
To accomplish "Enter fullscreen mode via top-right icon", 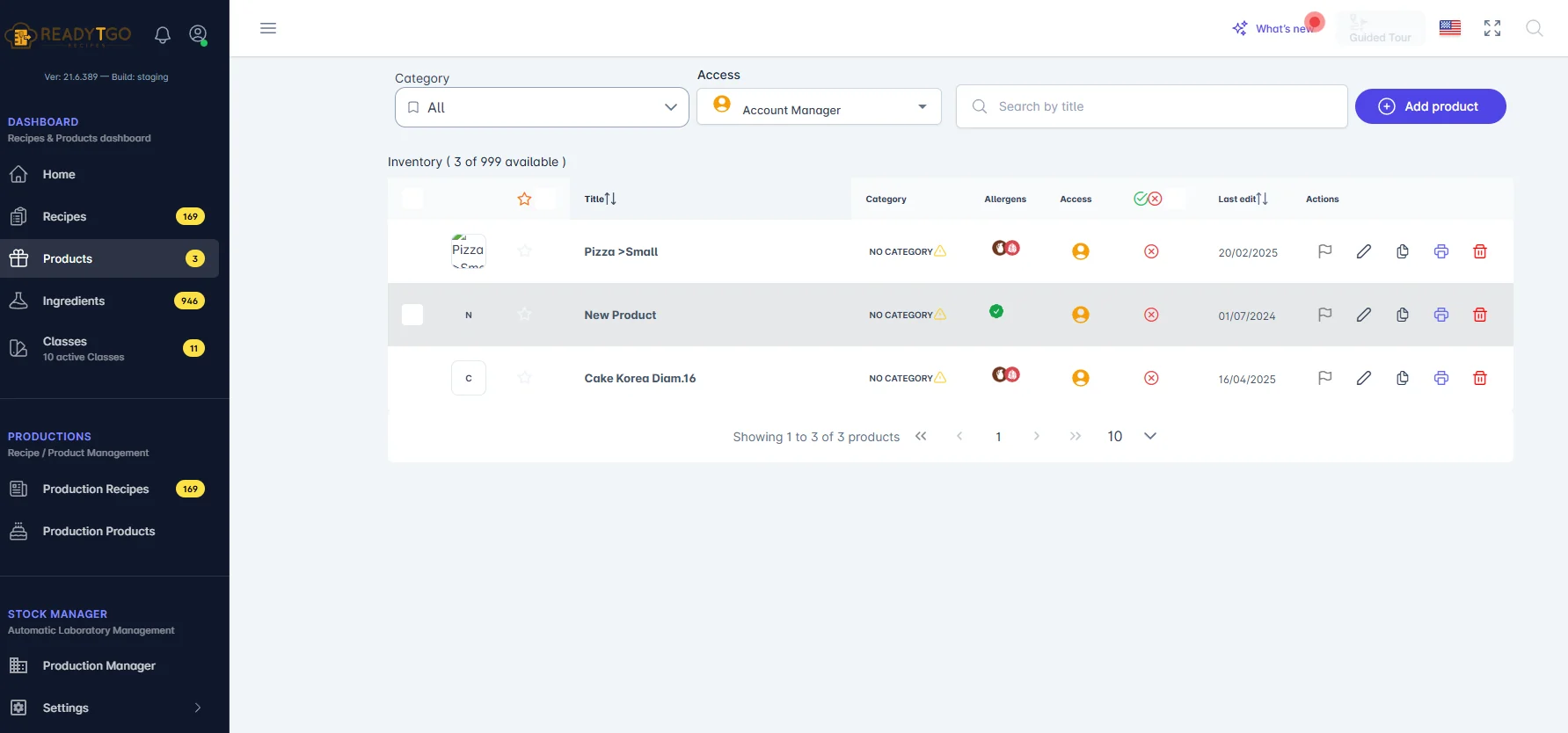I will [x=1492, y=28].
